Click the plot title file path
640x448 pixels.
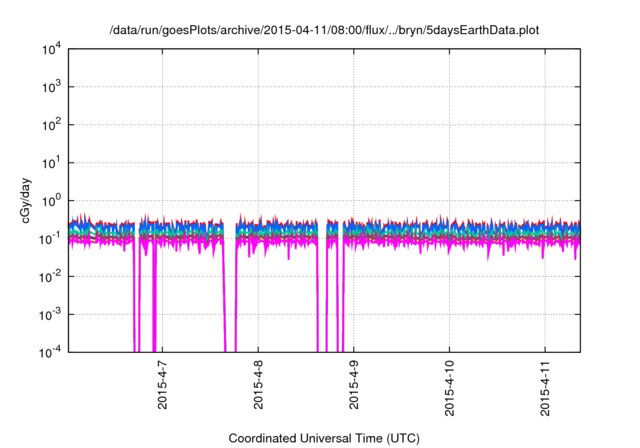[324, 30]
